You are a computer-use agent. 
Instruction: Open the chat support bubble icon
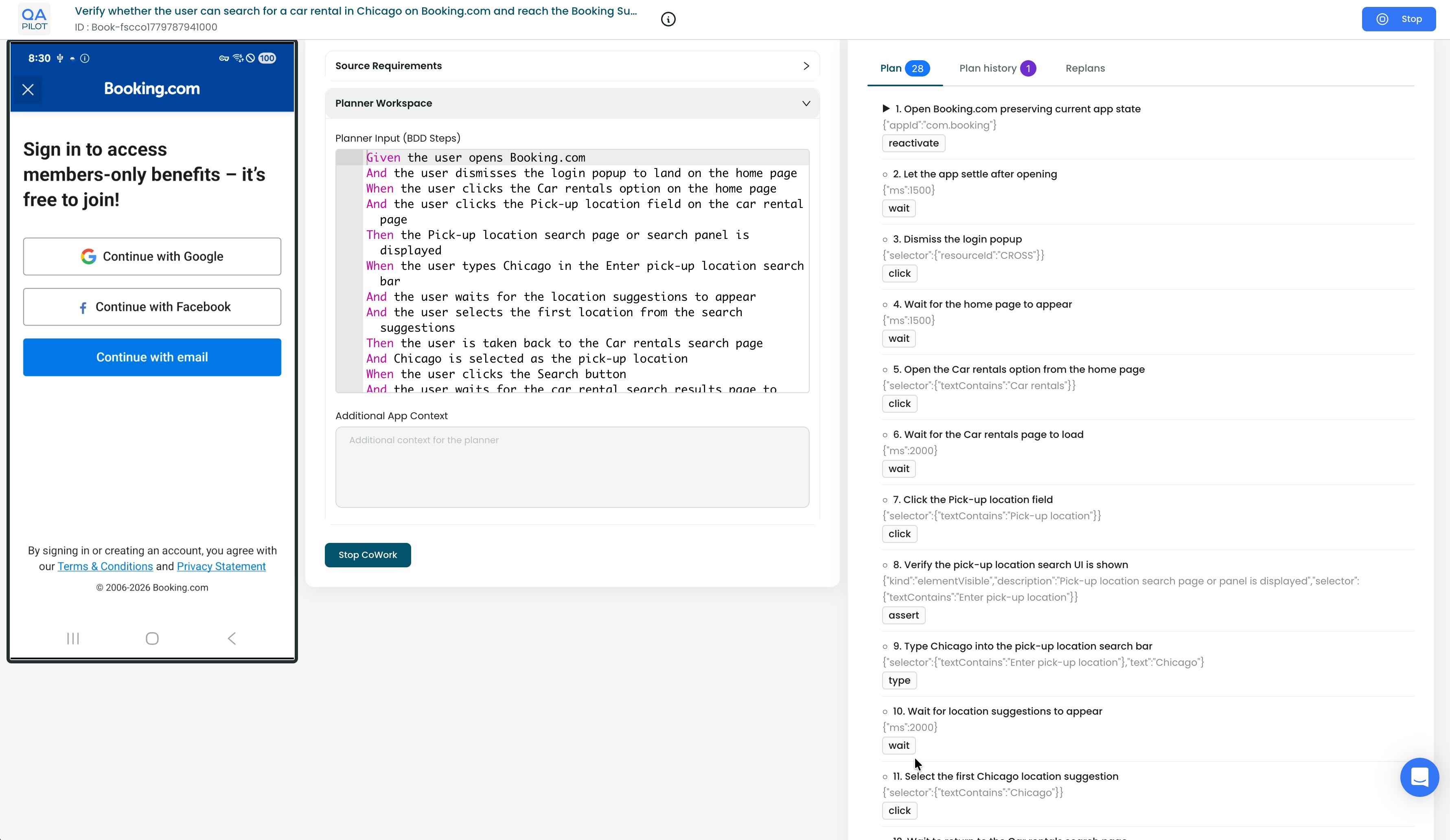(x=1419, y=777)
